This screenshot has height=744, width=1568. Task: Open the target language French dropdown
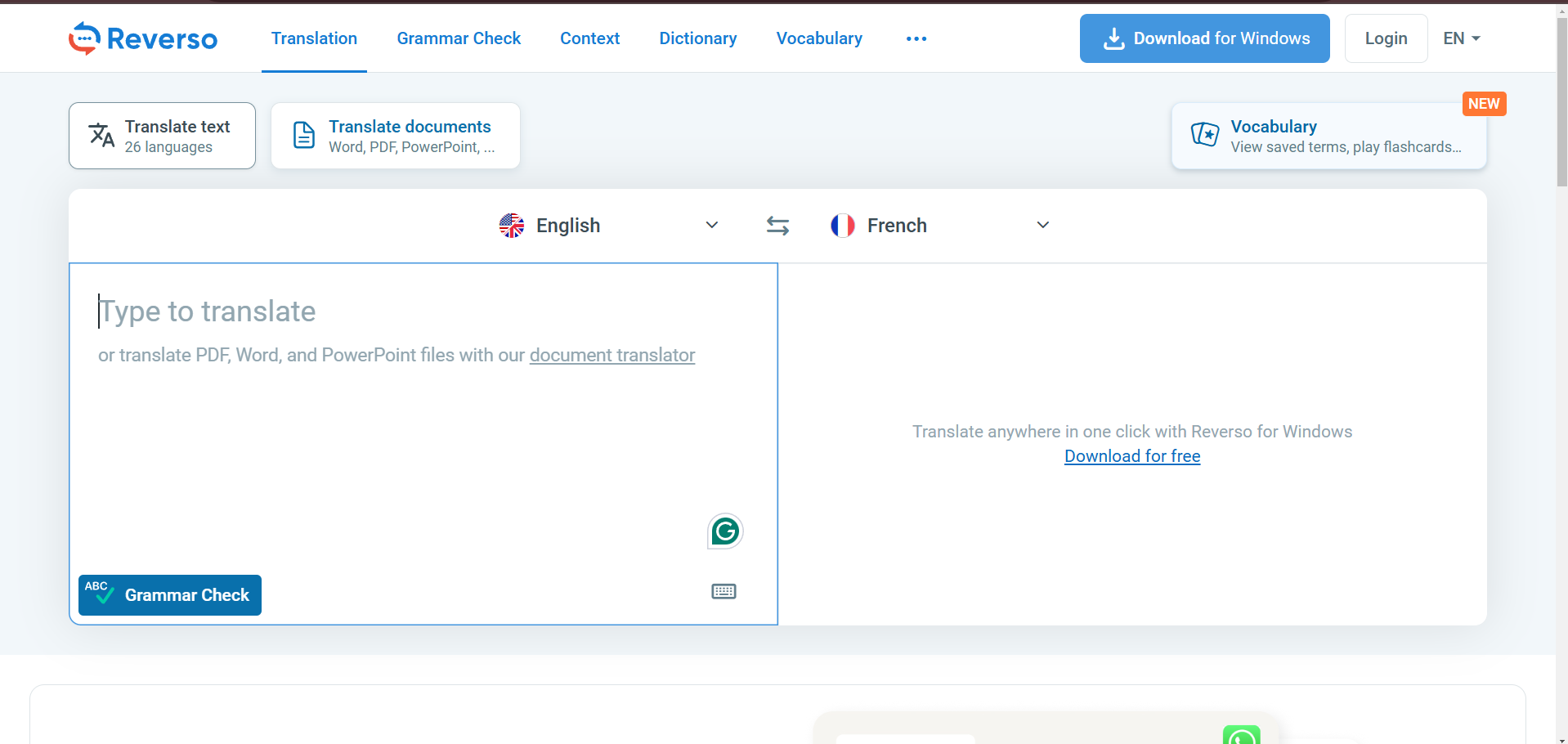tap(1042, 225)
